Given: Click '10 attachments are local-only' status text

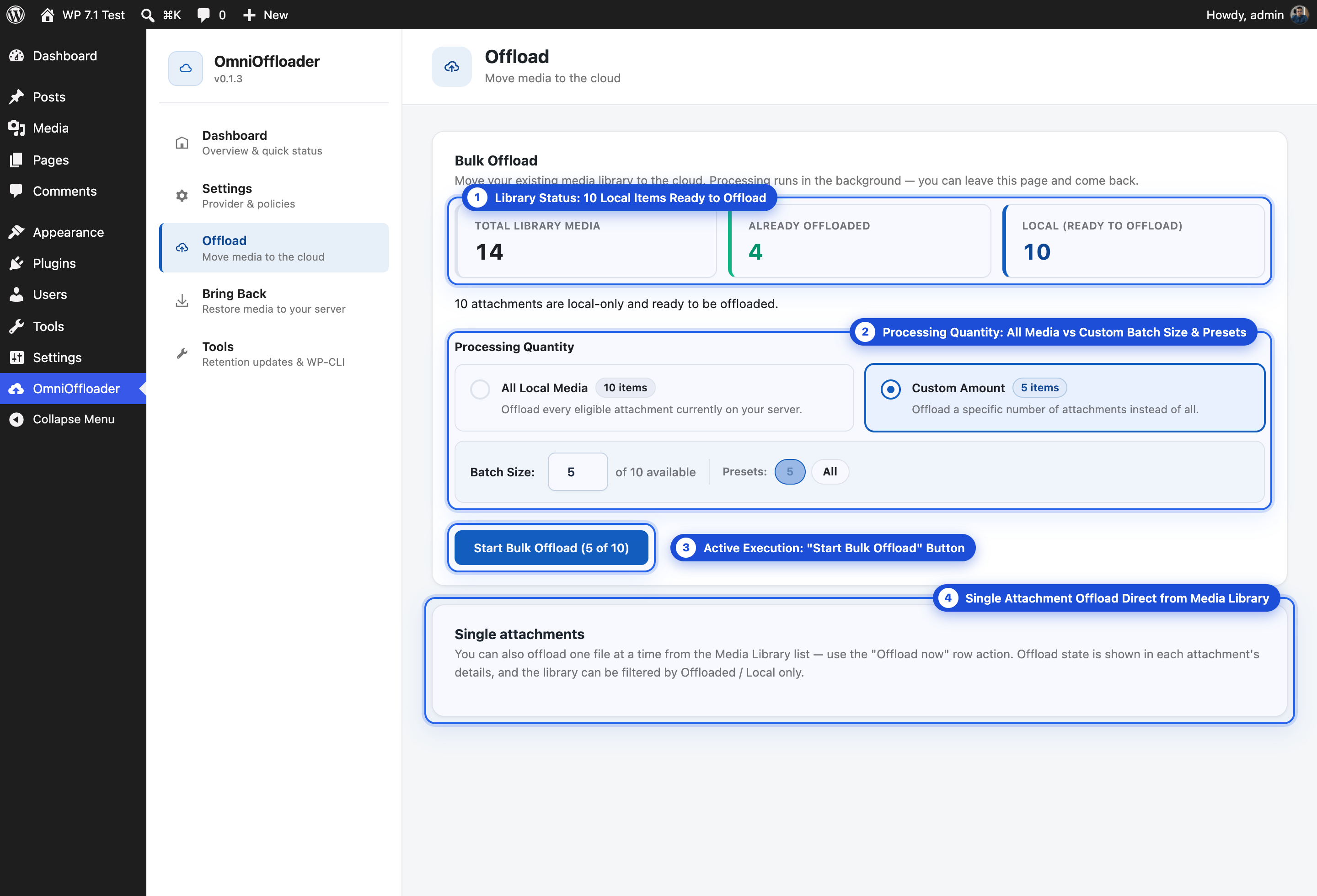Looking at the screenshot, I should pos(616,304).
